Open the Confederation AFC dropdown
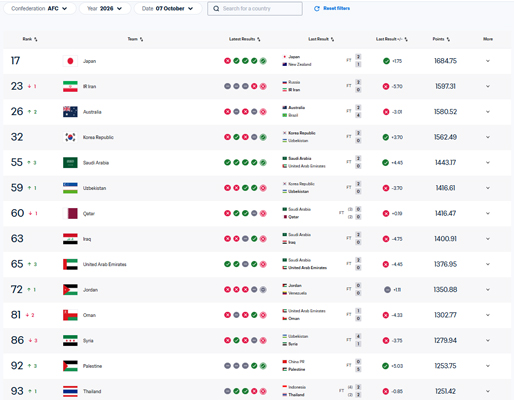The width and height of the screenshot is (514, 400). point(39,9)
